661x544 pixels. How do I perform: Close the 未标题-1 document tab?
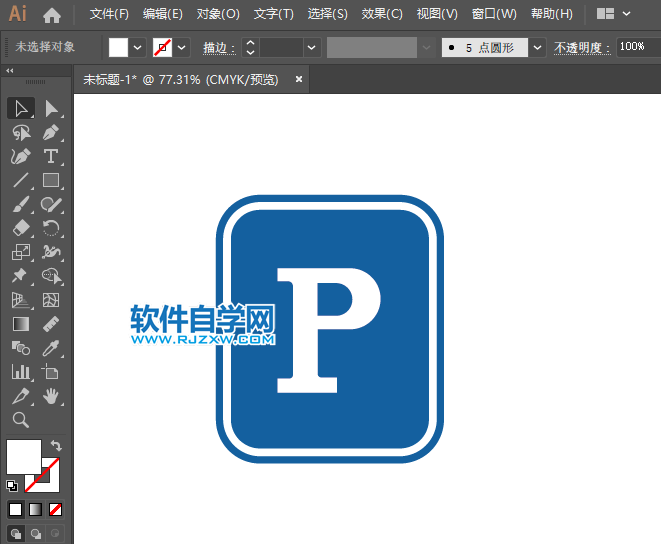click(299, 79)
